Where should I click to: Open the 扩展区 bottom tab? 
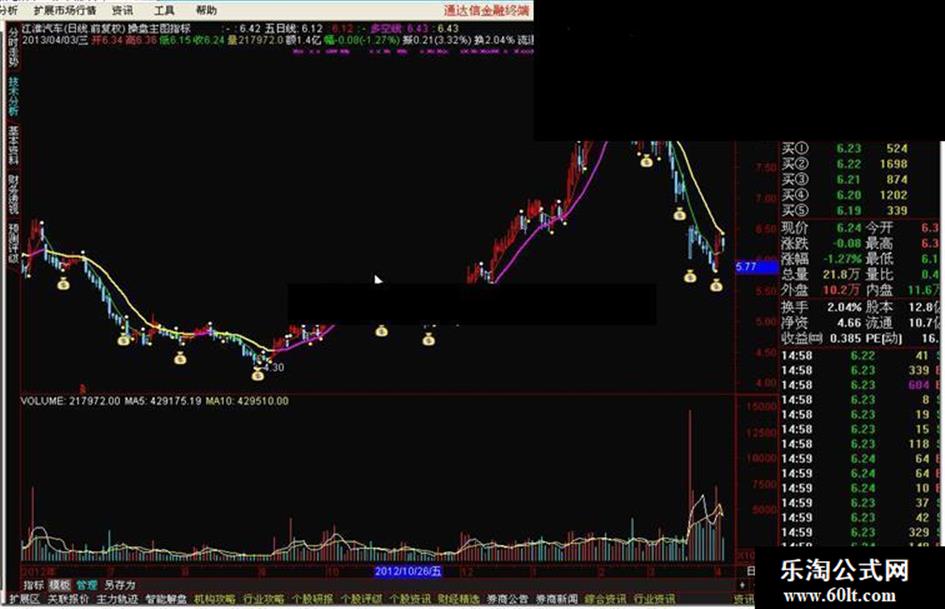(24, 599)
